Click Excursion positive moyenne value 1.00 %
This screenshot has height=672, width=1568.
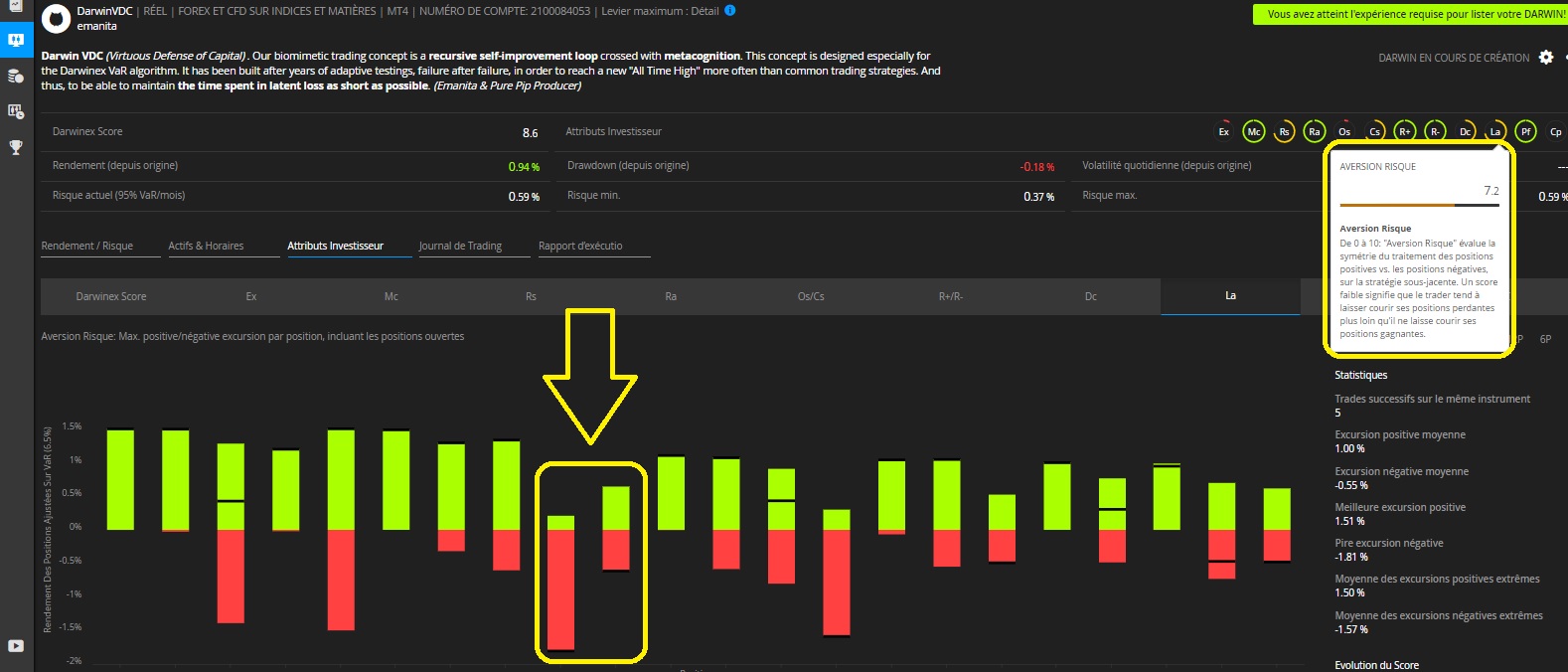(1349, 448)
